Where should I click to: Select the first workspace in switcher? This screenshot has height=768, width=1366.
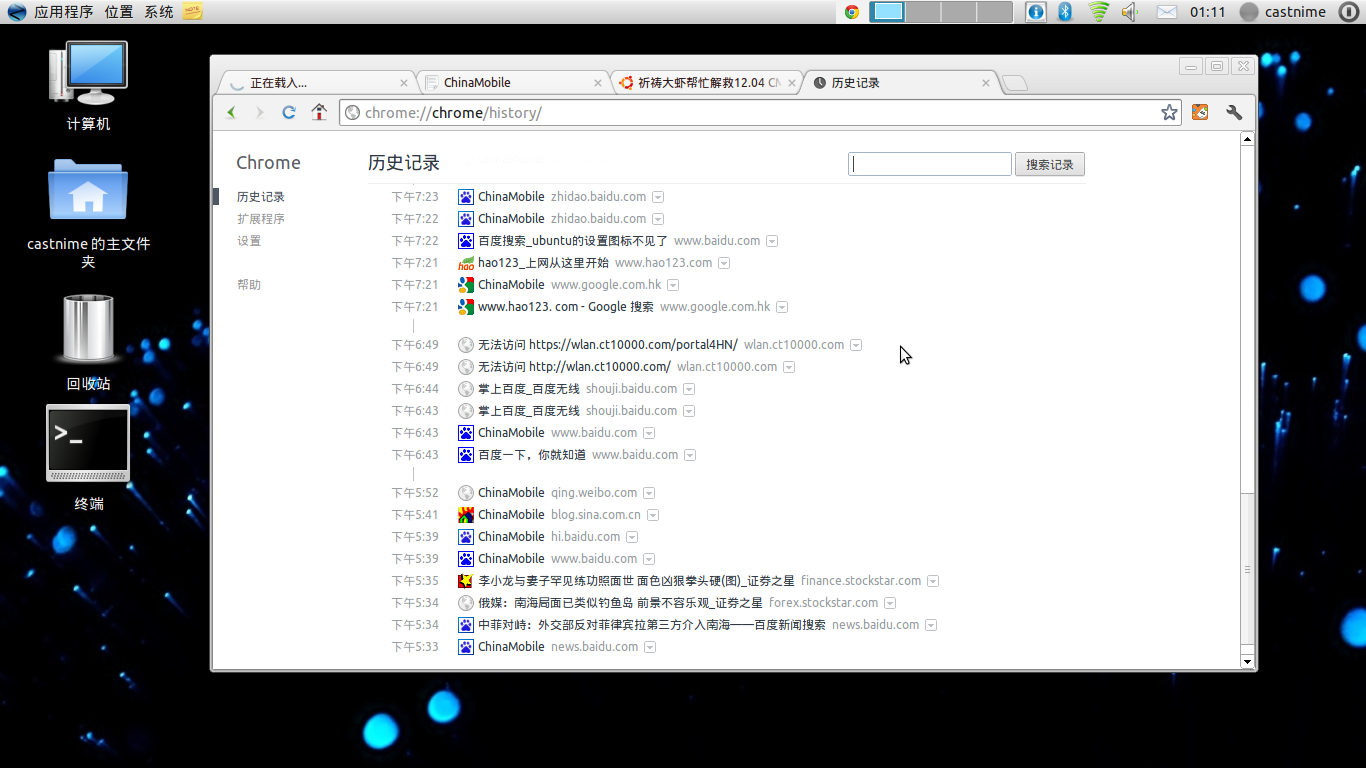point(888,12)
